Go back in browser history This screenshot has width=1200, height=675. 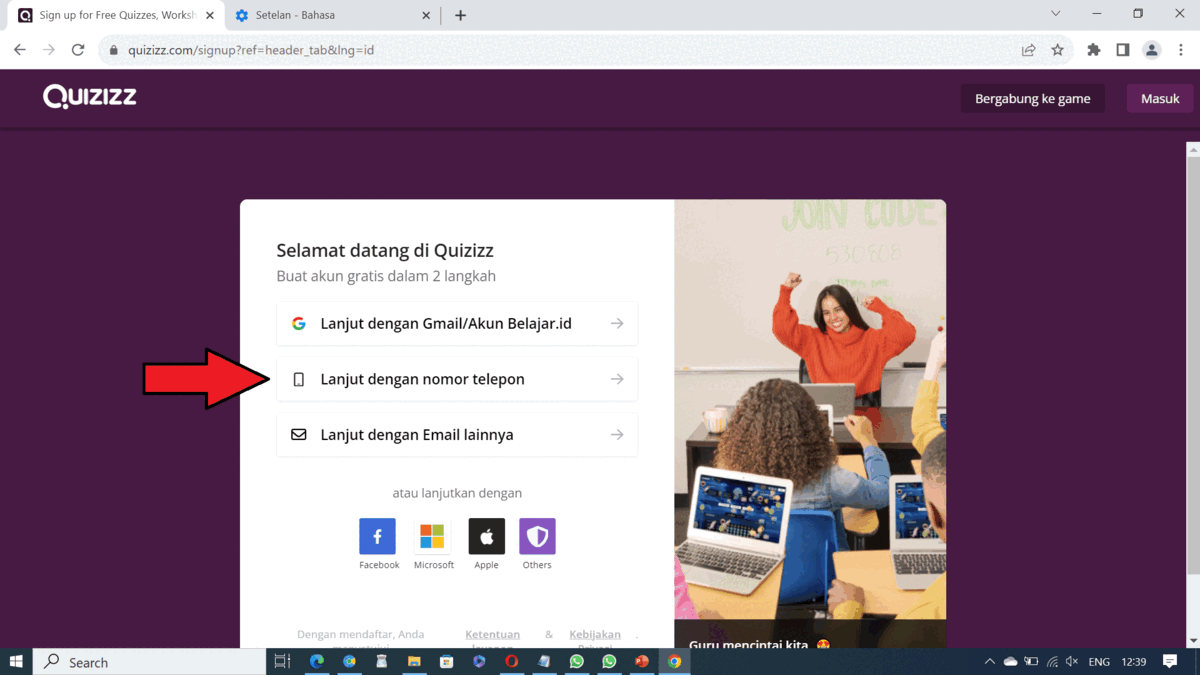point(20,50)
